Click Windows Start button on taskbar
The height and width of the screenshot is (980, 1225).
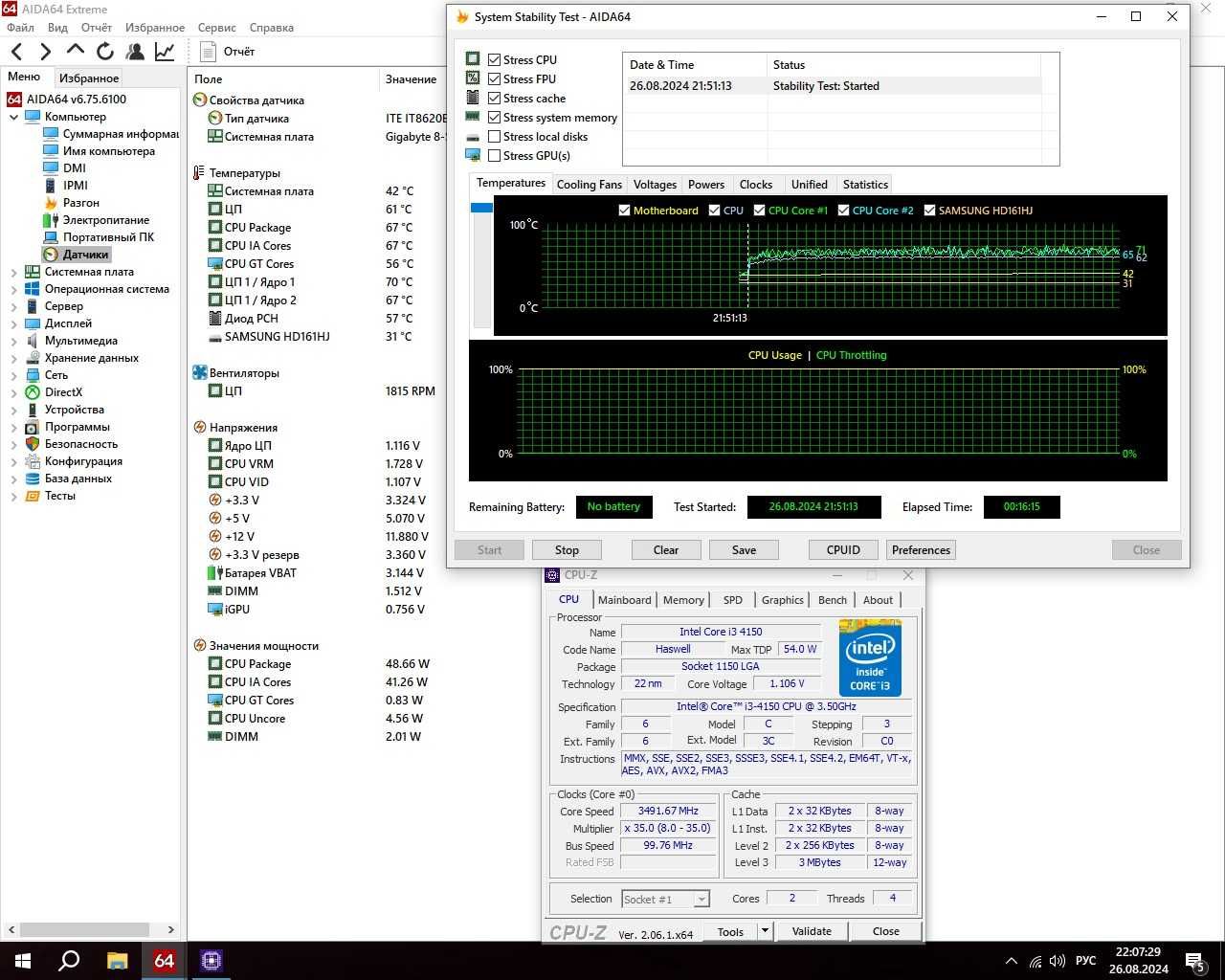[22, 961]
